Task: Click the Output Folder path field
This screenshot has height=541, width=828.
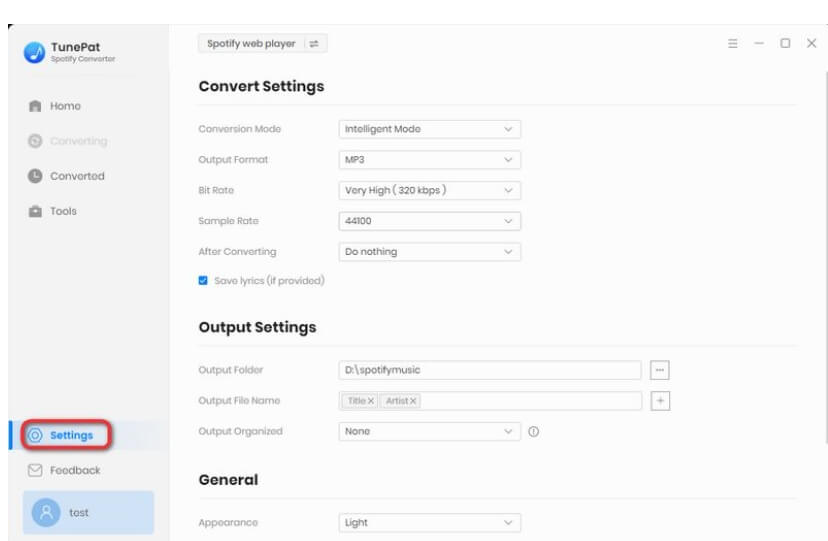Action: pos(490,370)
